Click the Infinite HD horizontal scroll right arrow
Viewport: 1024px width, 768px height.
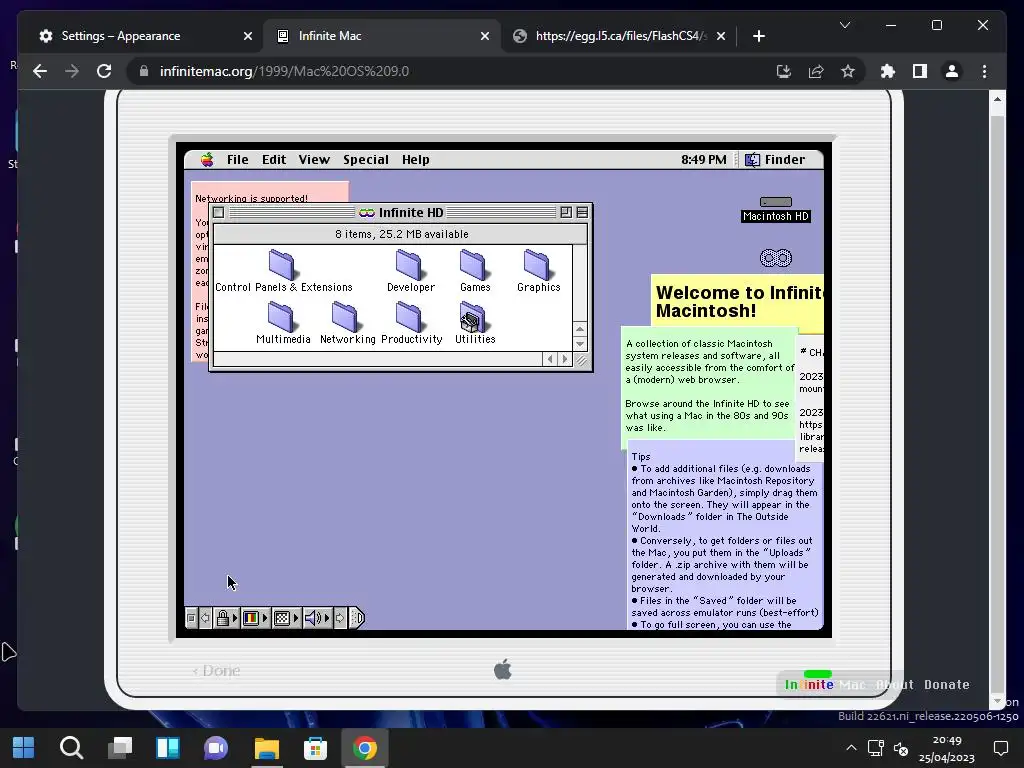tap(565, 359)
